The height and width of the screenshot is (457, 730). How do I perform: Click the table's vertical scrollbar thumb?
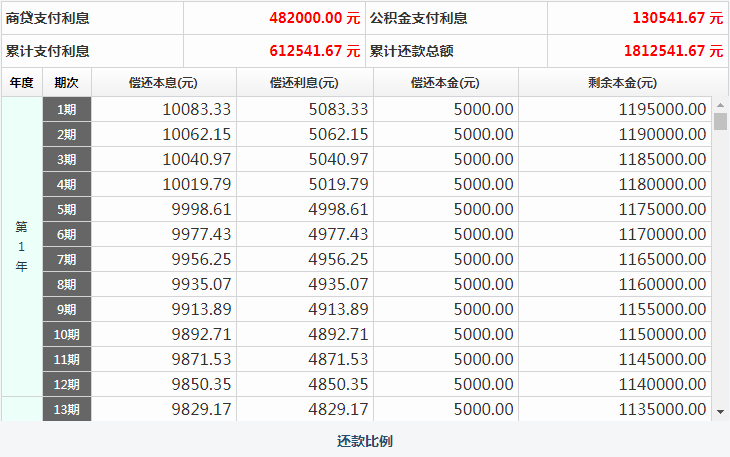(x=721, y=122)
